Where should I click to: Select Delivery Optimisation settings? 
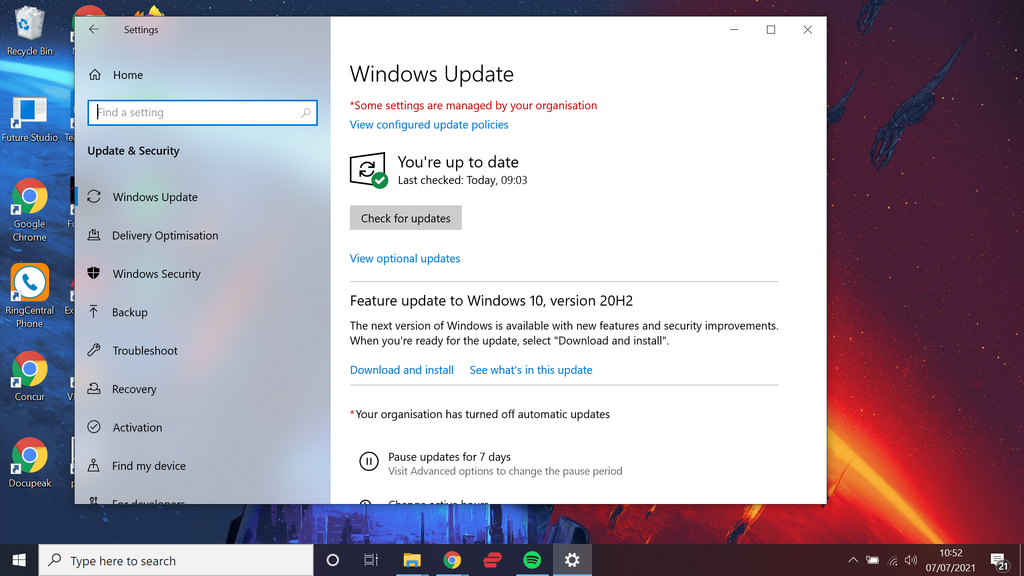(x=165, y=235)
